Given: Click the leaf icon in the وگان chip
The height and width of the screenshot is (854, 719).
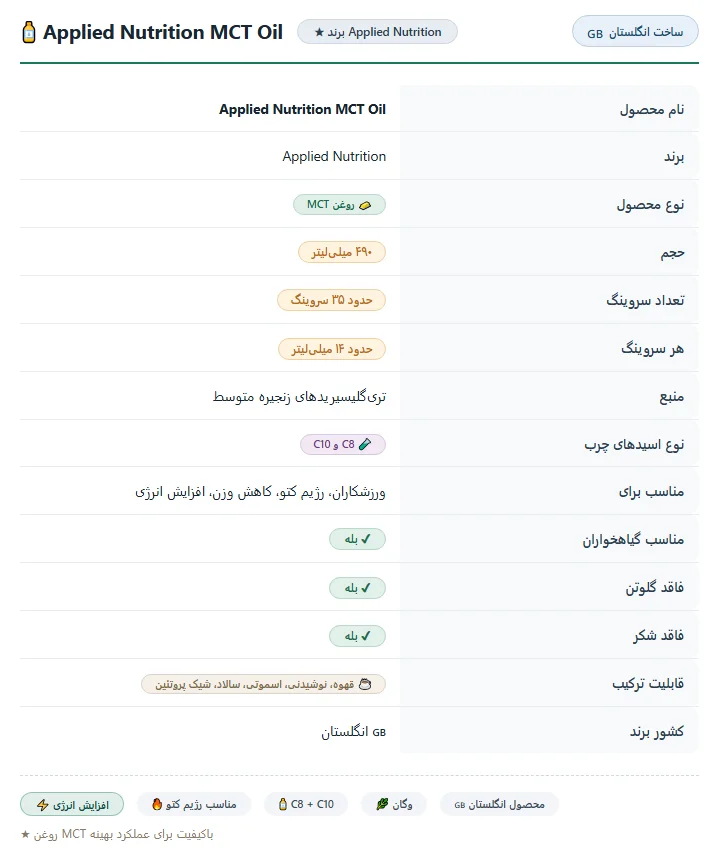Looking at the screenshot, I should coord(382,804).
